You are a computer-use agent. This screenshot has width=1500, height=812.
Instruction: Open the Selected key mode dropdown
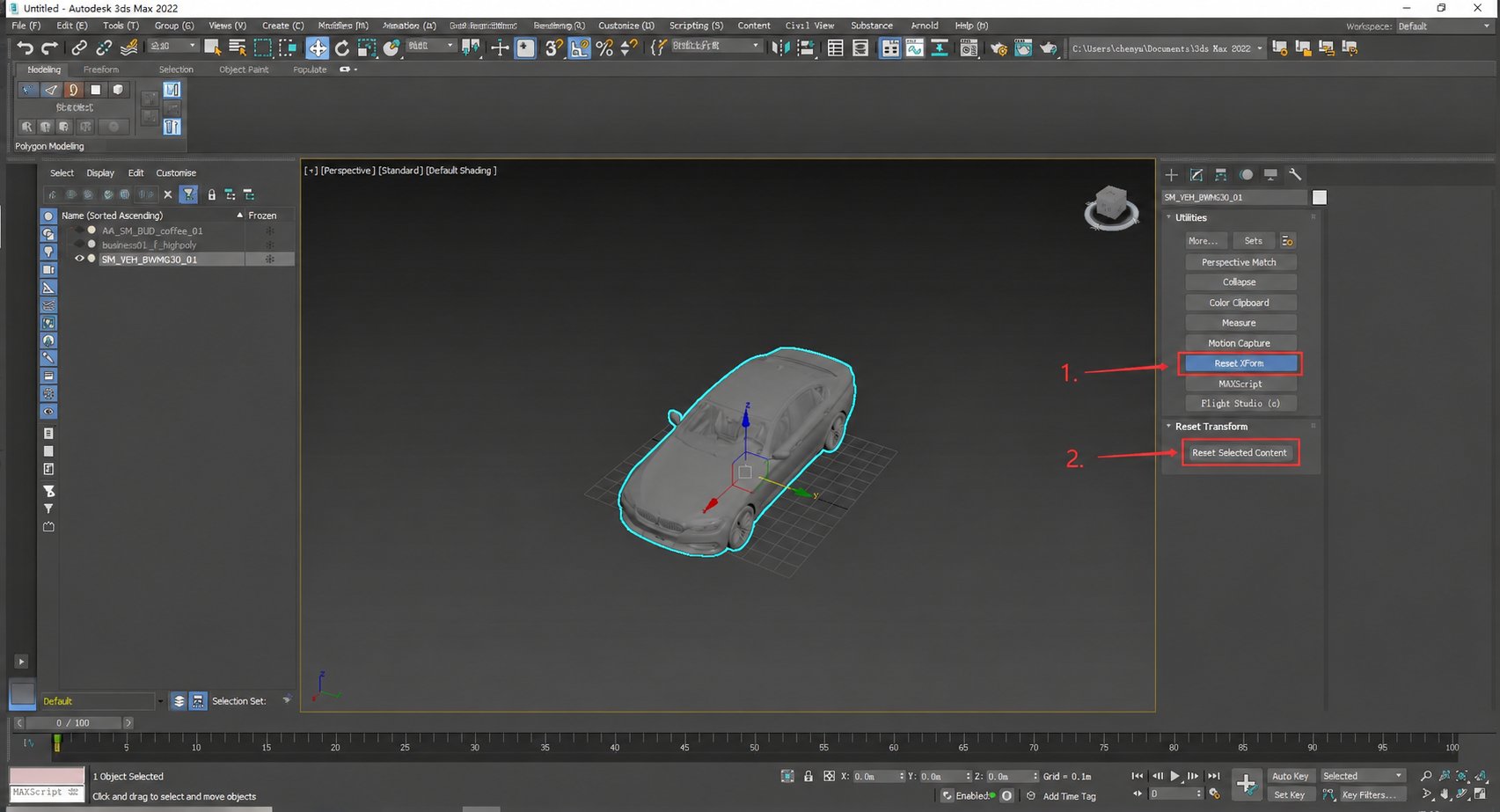(1362, 776)
